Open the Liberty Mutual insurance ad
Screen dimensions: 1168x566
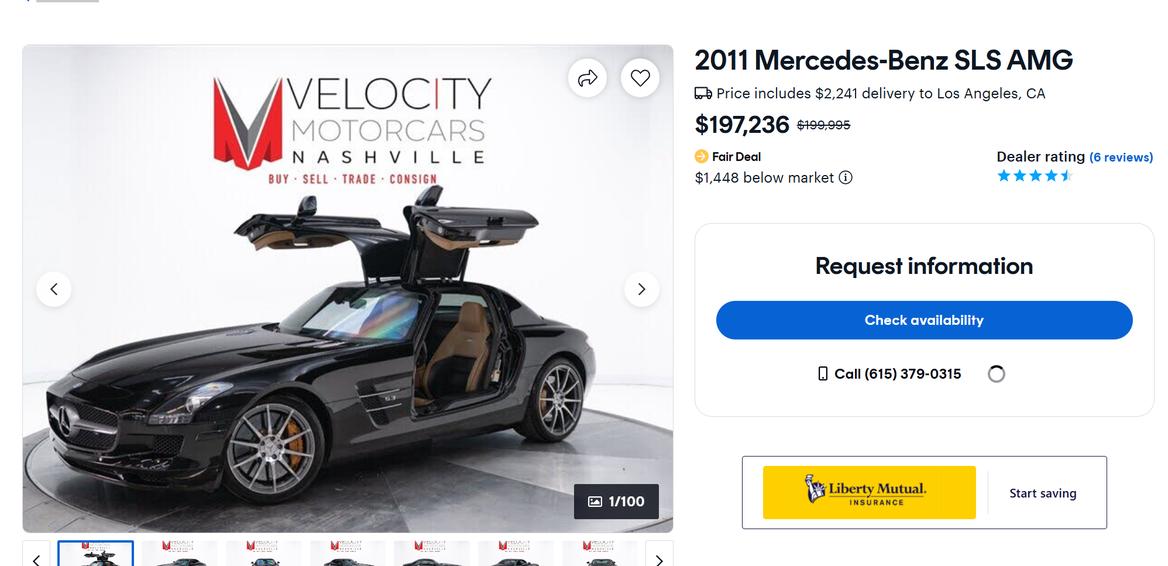tap(868, 492)
